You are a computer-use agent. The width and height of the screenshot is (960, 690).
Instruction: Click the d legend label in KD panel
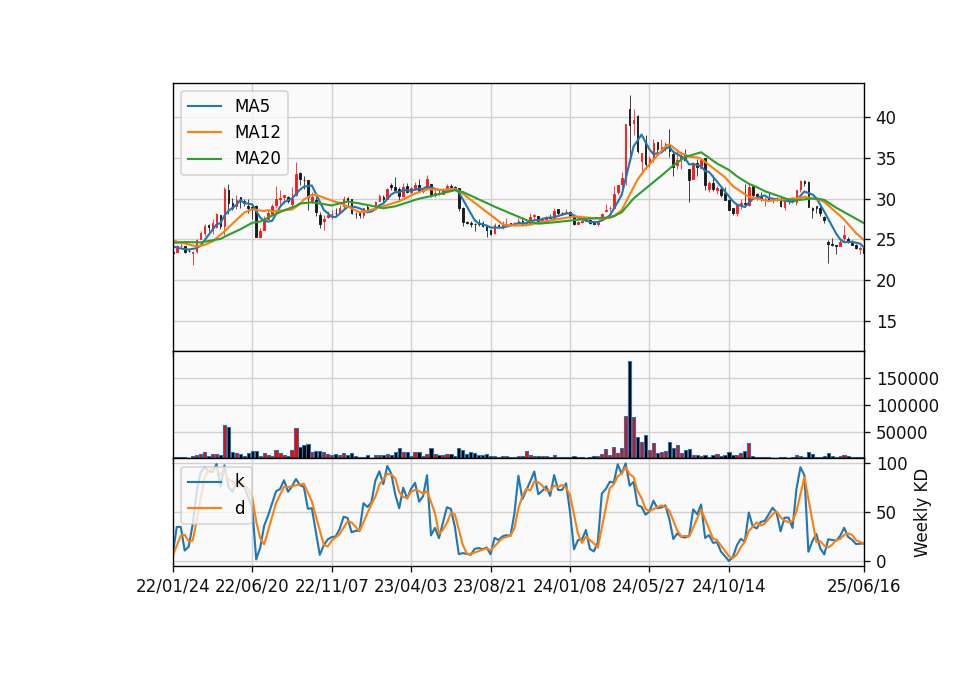tap(240, 508)
